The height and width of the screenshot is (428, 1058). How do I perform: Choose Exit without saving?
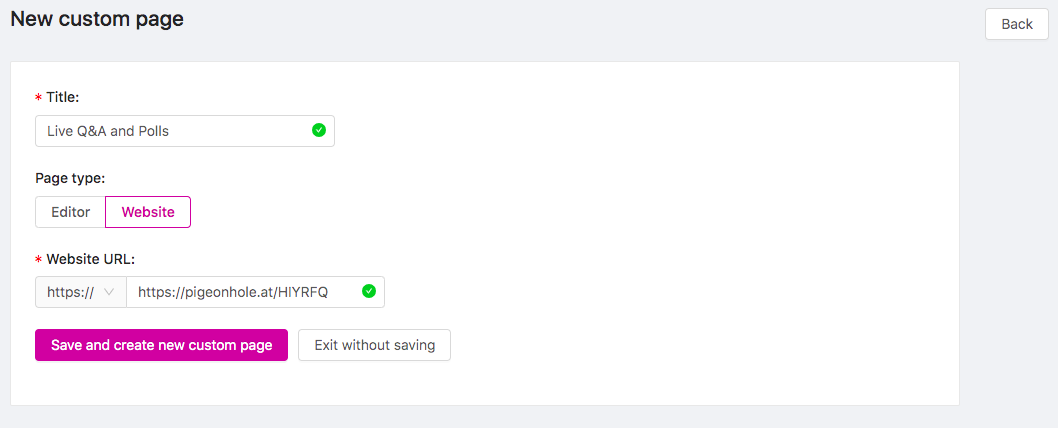[374, 345]
